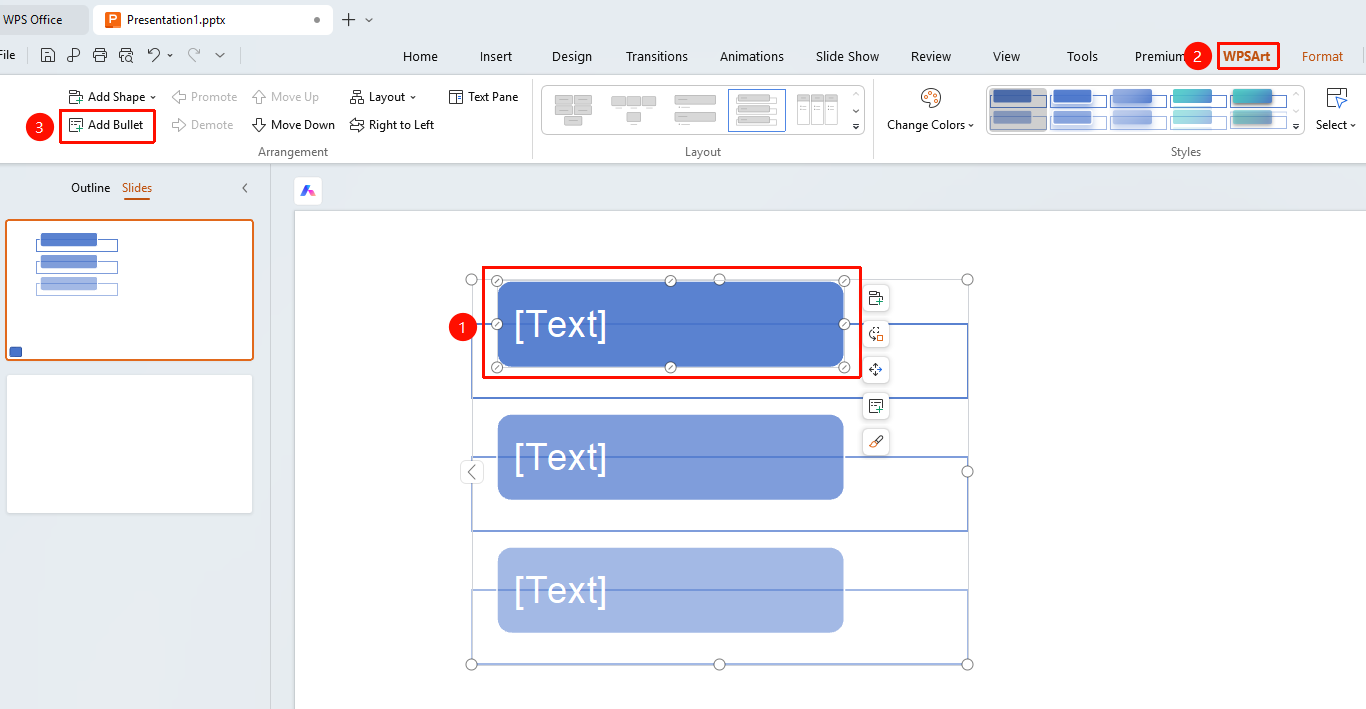Switch to Outline view in side panel
The width and height of the screenshot is (1366, 709).
click(91, 188)
